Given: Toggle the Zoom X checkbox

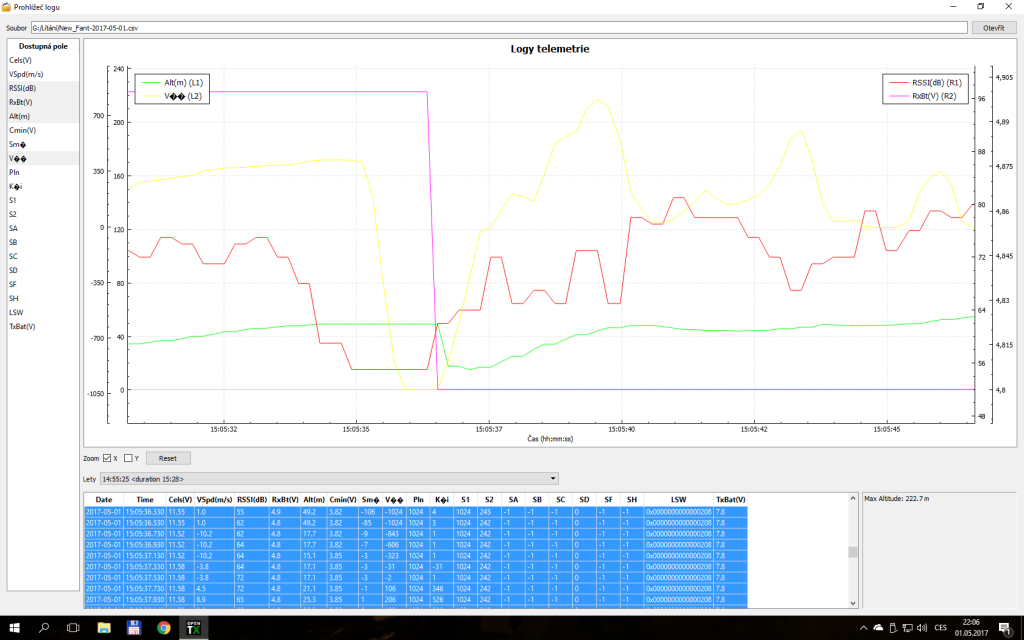Looking at the screenshot, I should 107,458.
